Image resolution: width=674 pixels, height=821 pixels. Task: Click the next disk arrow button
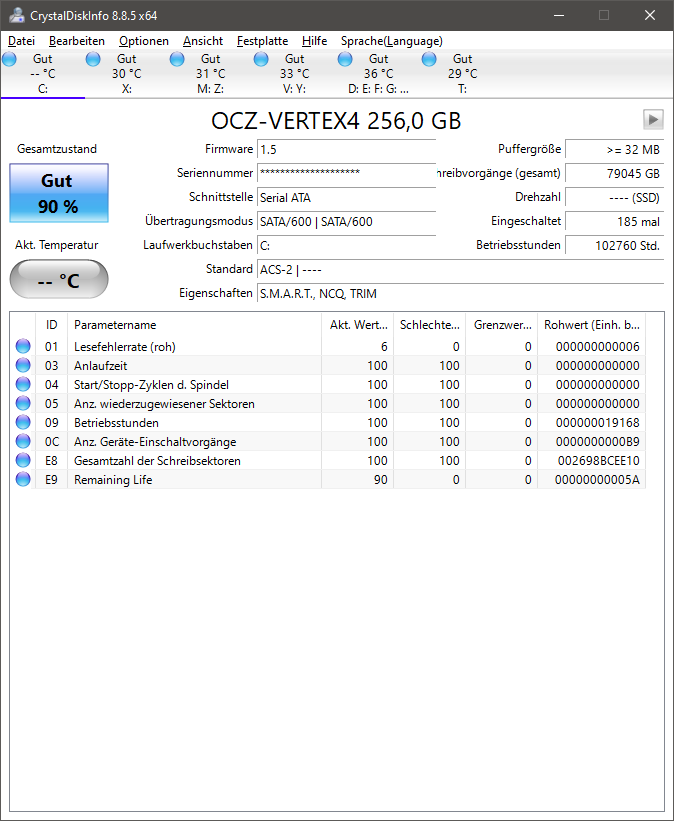click(653, 119)
